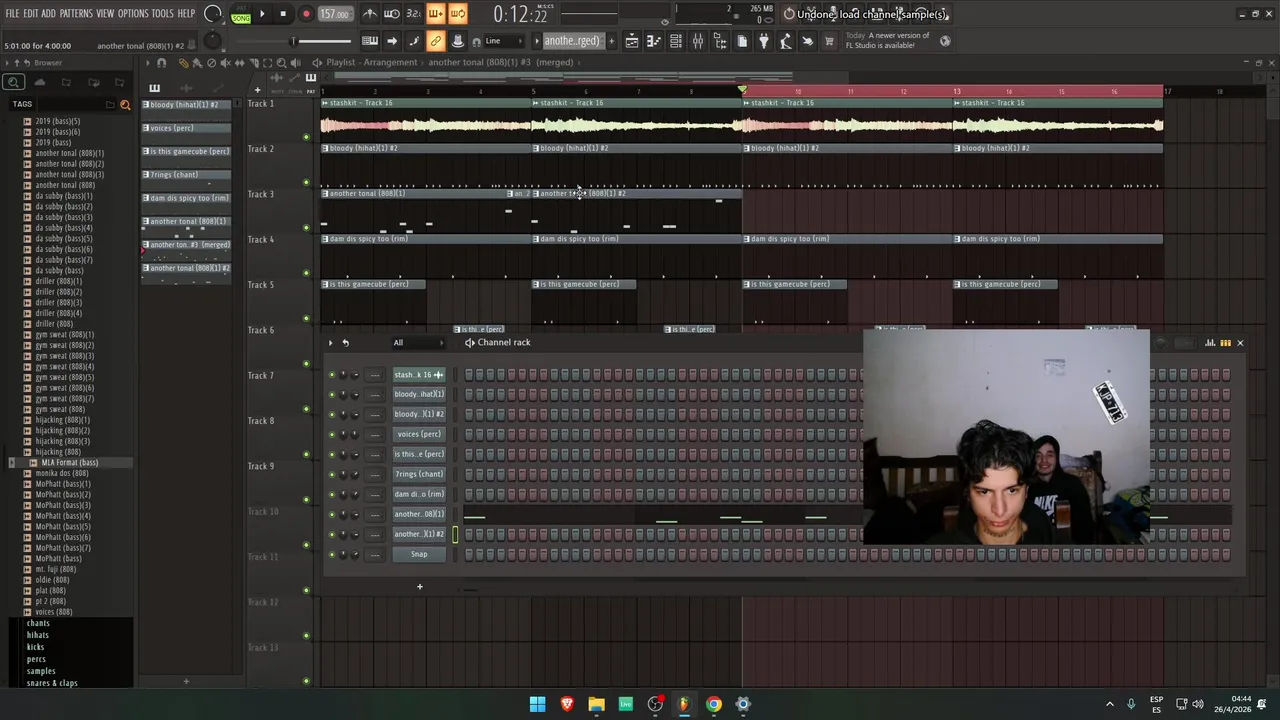Mute the 'stash..k 16' channel green LED
1280x720 pixels.
coord(332,374)
